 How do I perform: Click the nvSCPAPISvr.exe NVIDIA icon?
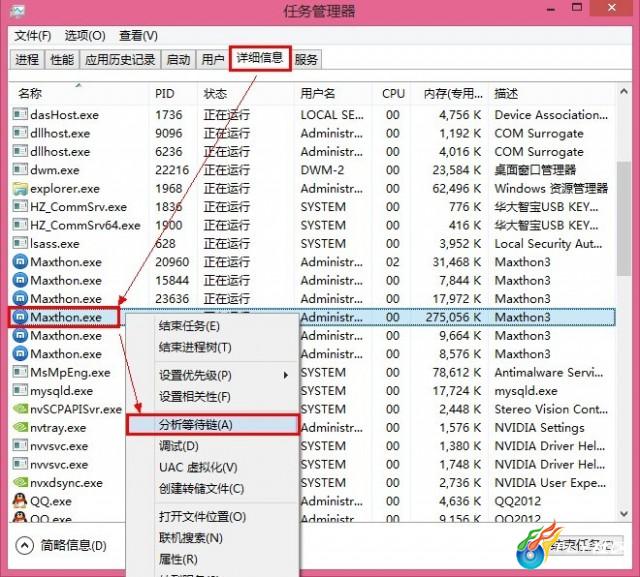(20, 409)
